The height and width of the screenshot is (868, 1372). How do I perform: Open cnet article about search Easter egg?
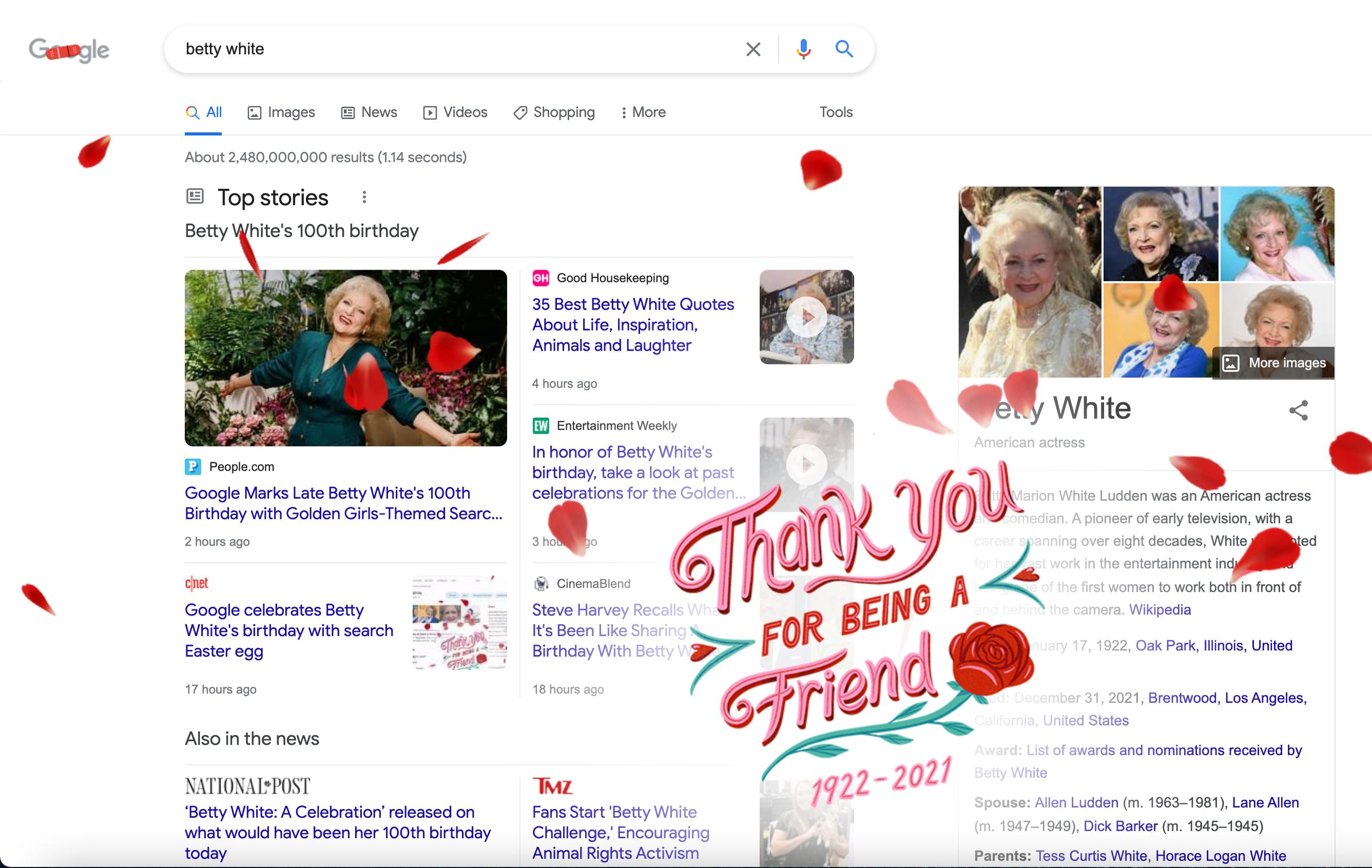(289, 630)
